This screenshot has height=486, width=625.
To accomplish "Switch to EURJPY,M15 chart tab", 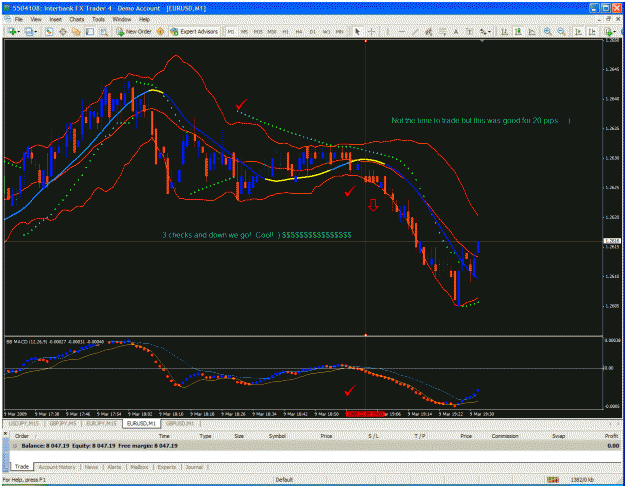I will pyautogui.click(x=101, y=423).
